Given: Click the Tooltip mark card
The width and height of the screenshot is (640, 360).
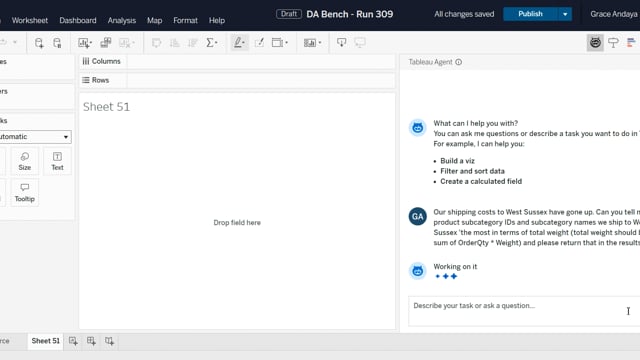Looking at the screenshot, I should [24, 193].
